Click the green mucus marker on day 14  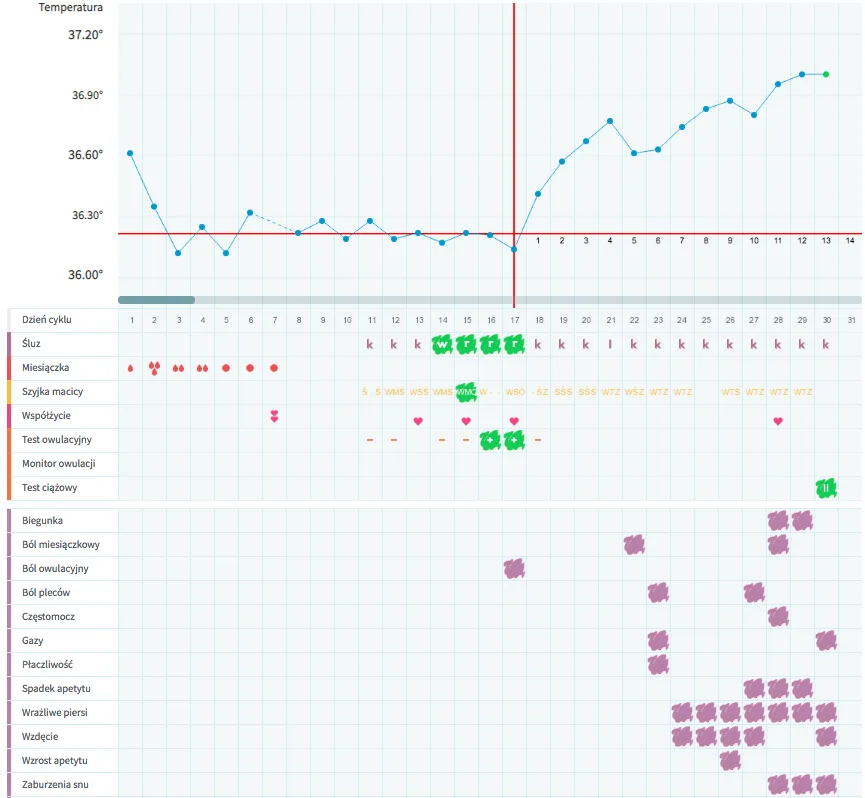(x=442, y=344)
